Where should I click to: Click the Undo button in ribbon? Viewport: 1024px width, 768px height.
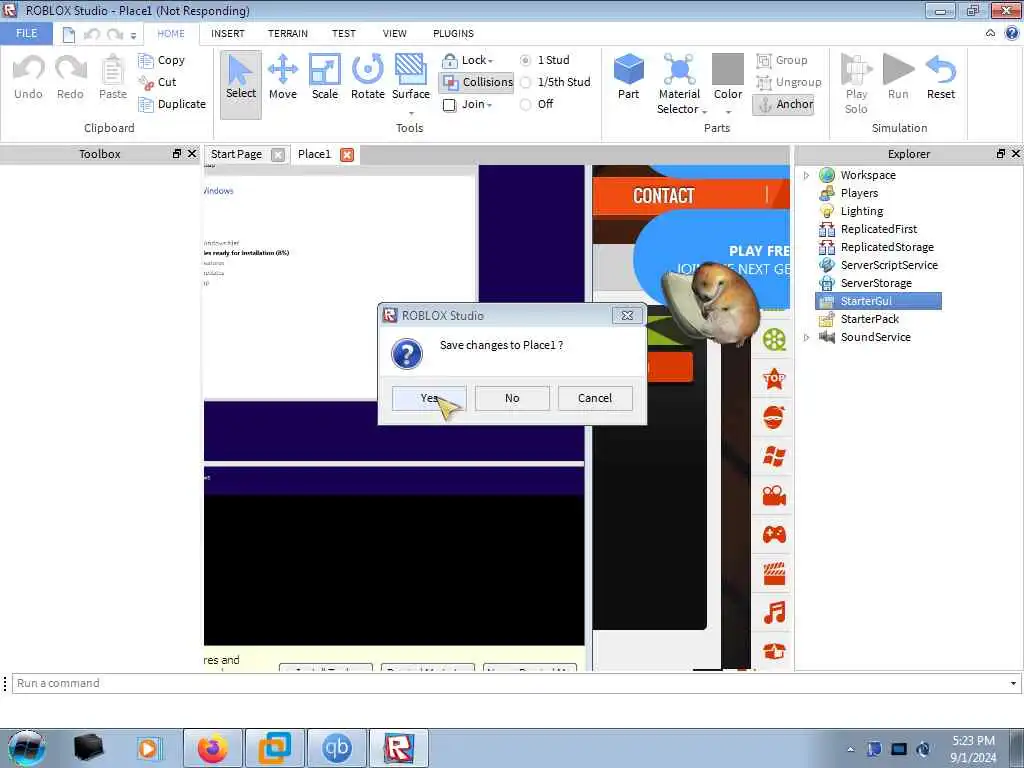(x=28, y=78)
